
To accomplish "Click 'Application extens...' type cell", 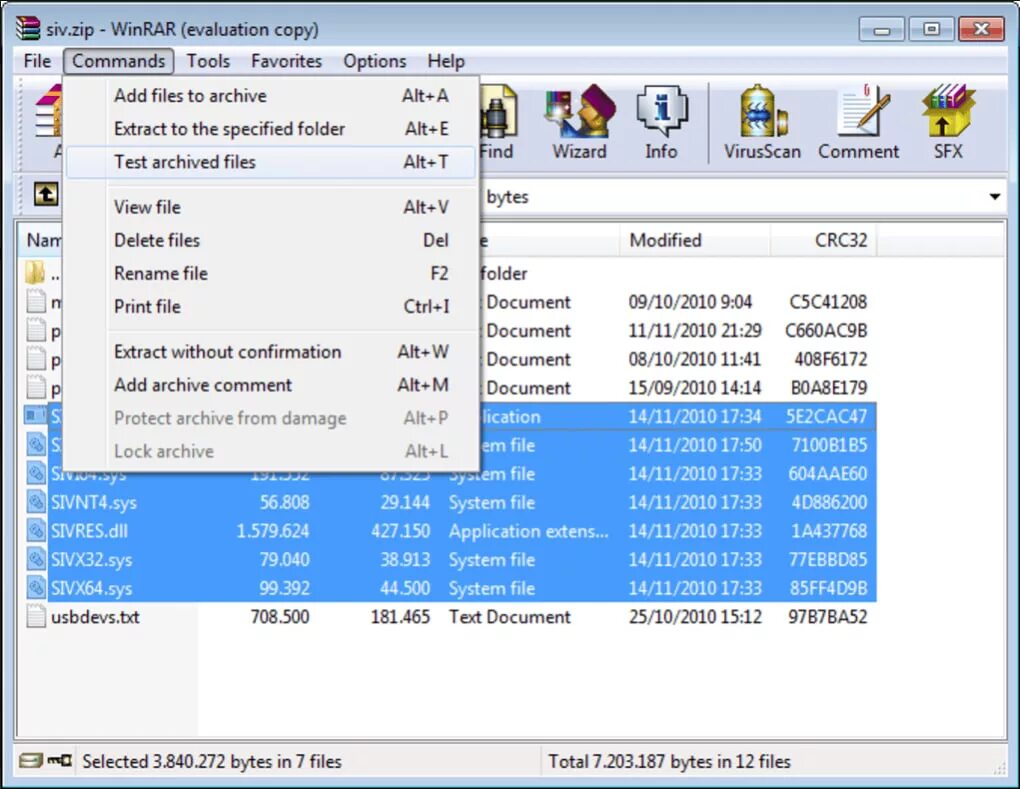I will point(528,531).
